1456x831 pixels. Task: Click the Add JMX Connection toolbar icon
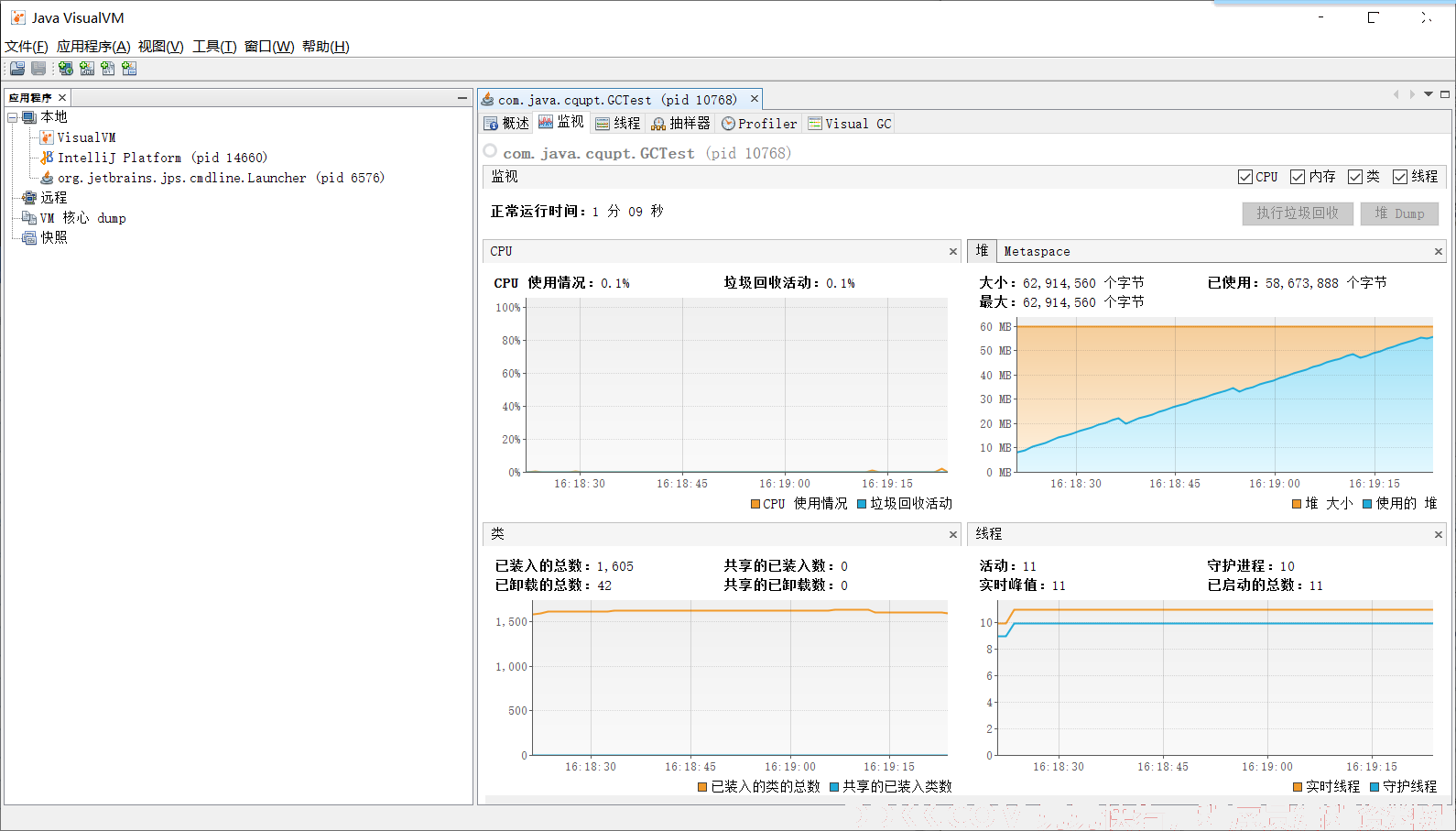click(x=87, y=69)
